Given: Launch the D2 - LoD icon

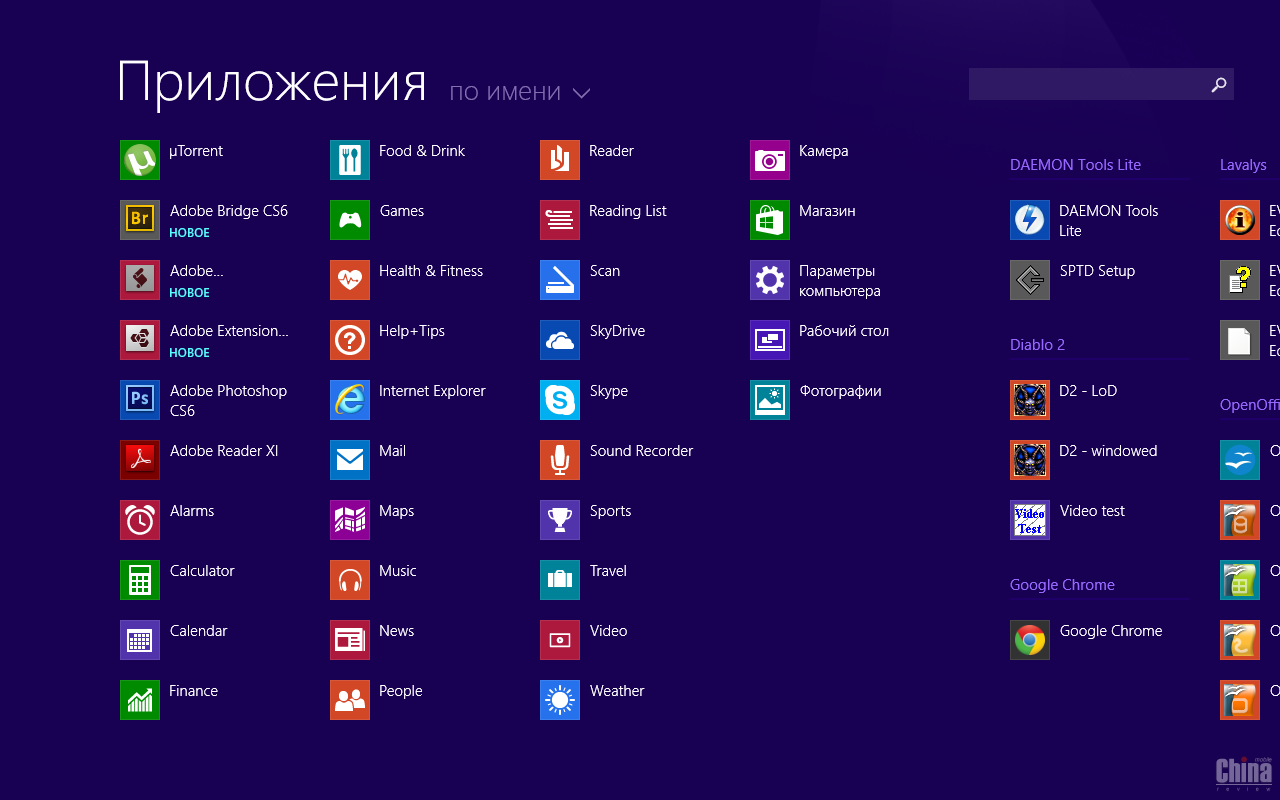Looking at the screenshot, I should pyautogui.click(x=1030, y=400).
